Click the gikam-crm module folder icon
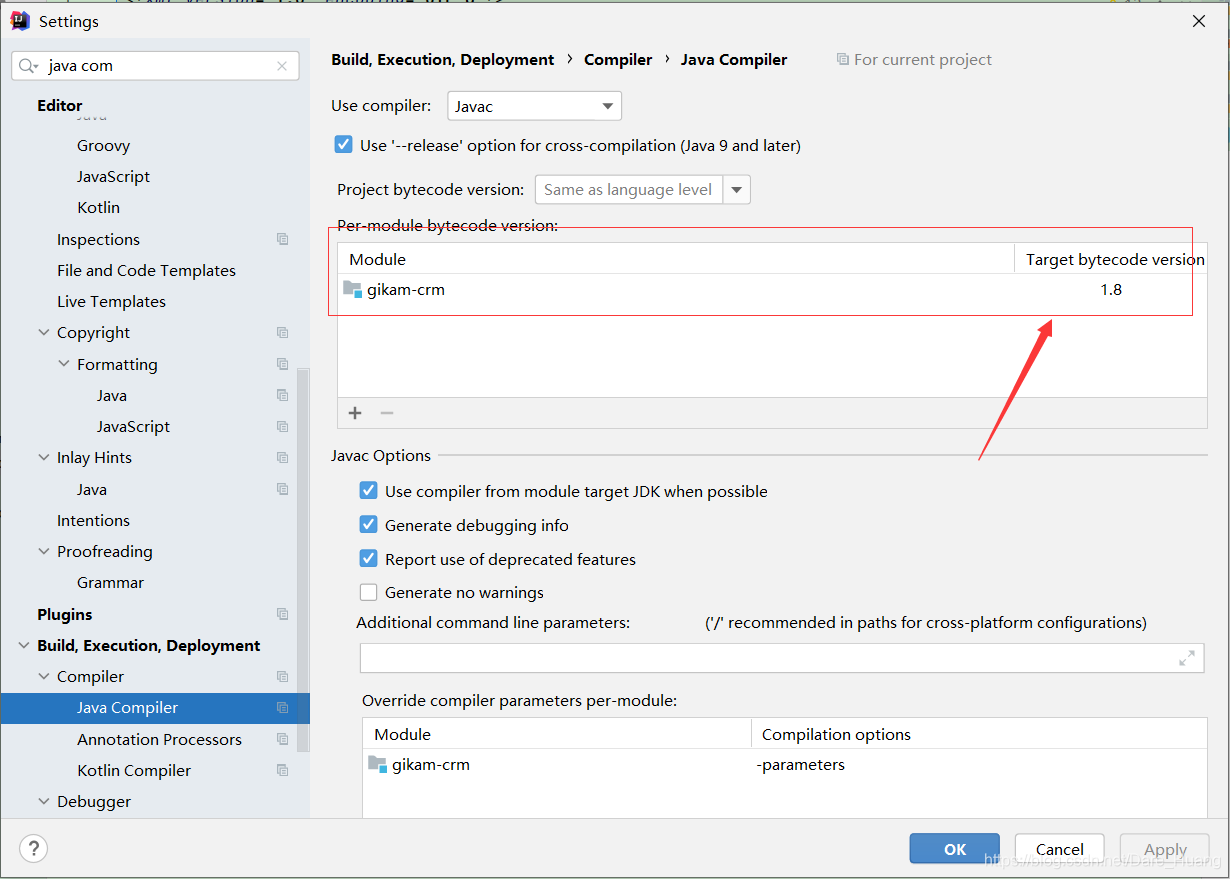 (351, 289)
